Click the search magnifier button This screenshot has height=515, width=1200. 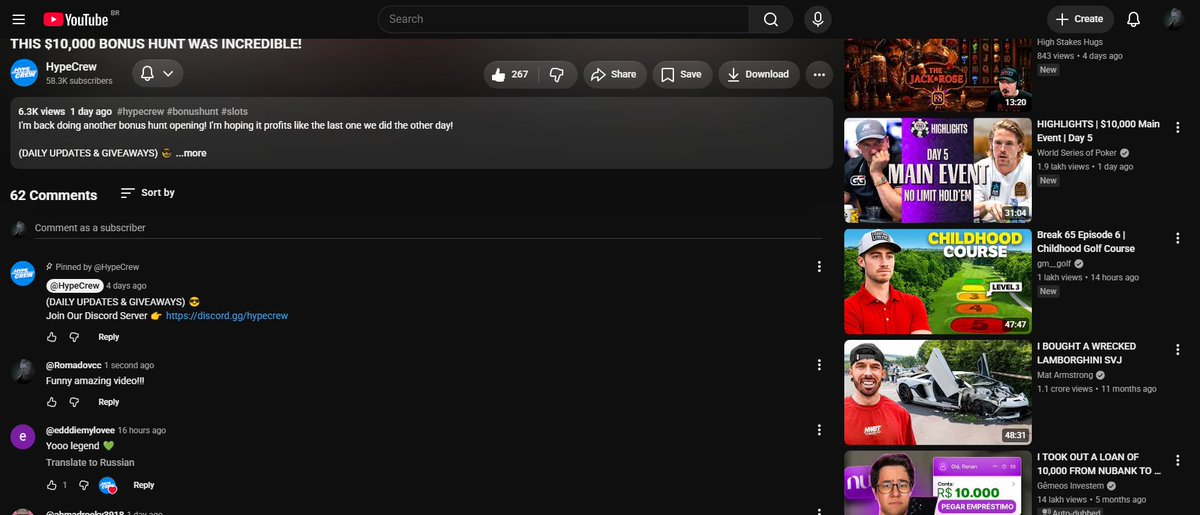770,19
